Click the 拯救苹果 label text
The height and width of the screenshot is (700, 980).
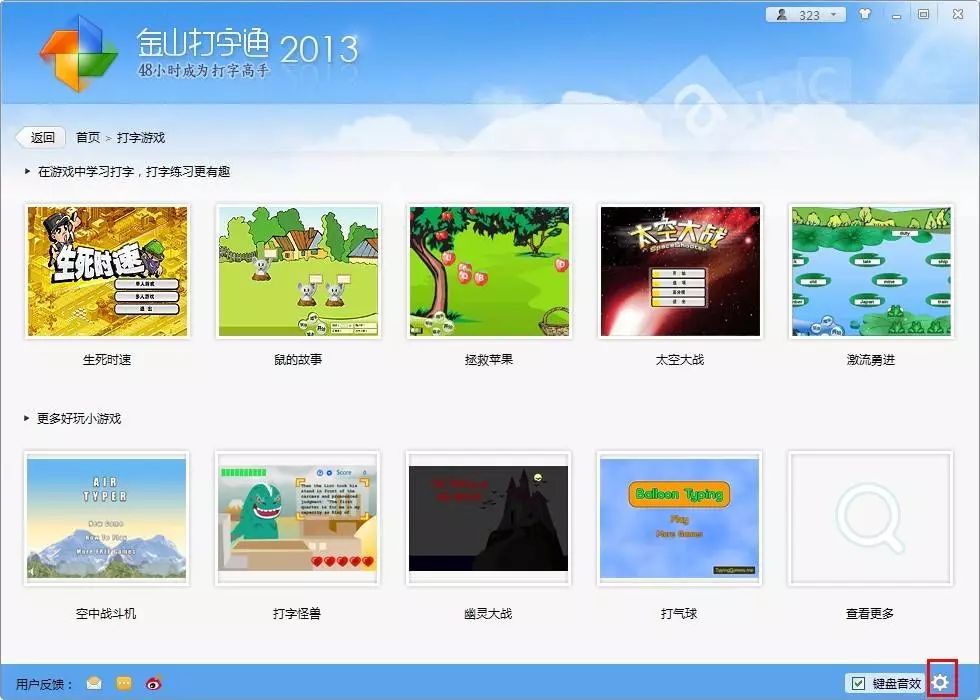[489, 359]
